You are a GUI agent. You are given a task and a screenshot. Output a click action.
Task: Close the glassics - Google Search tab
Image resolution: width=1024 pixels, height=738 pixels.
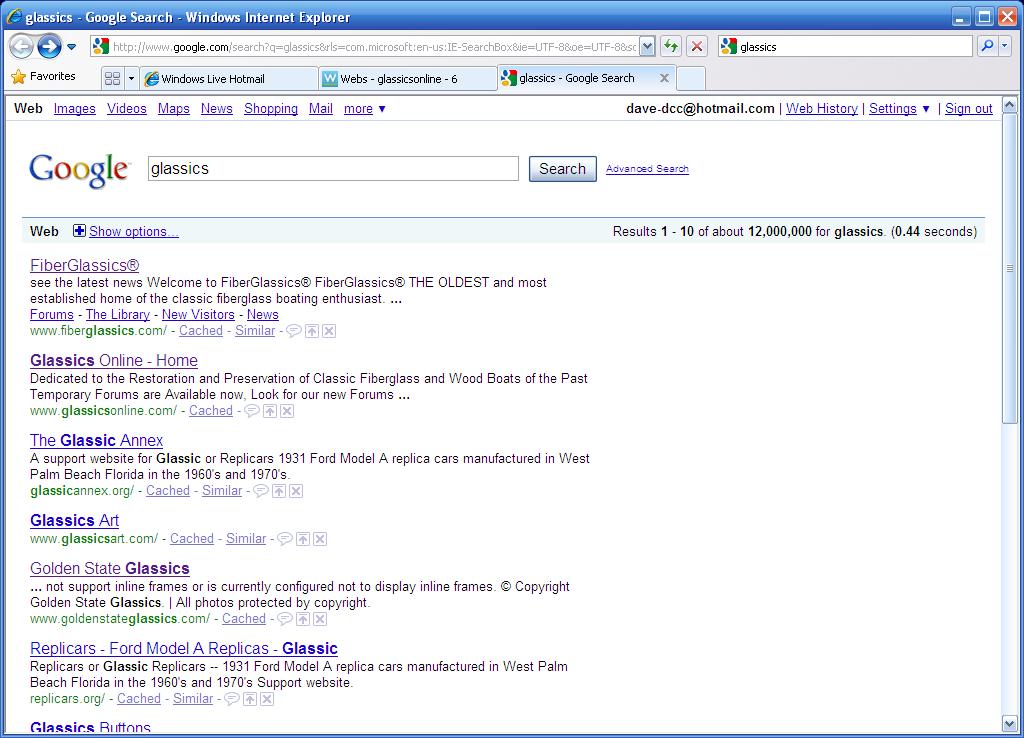click(664, 78)
